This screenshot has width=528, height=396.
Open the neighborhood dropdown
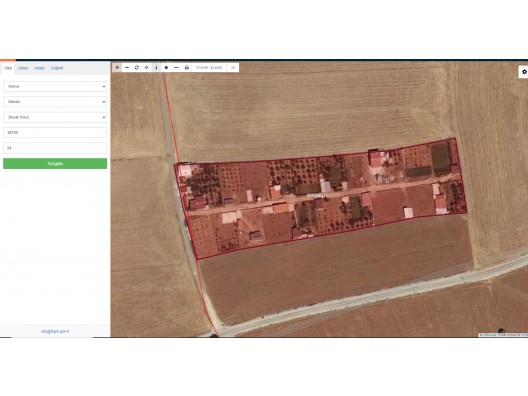tap(55, 117)
